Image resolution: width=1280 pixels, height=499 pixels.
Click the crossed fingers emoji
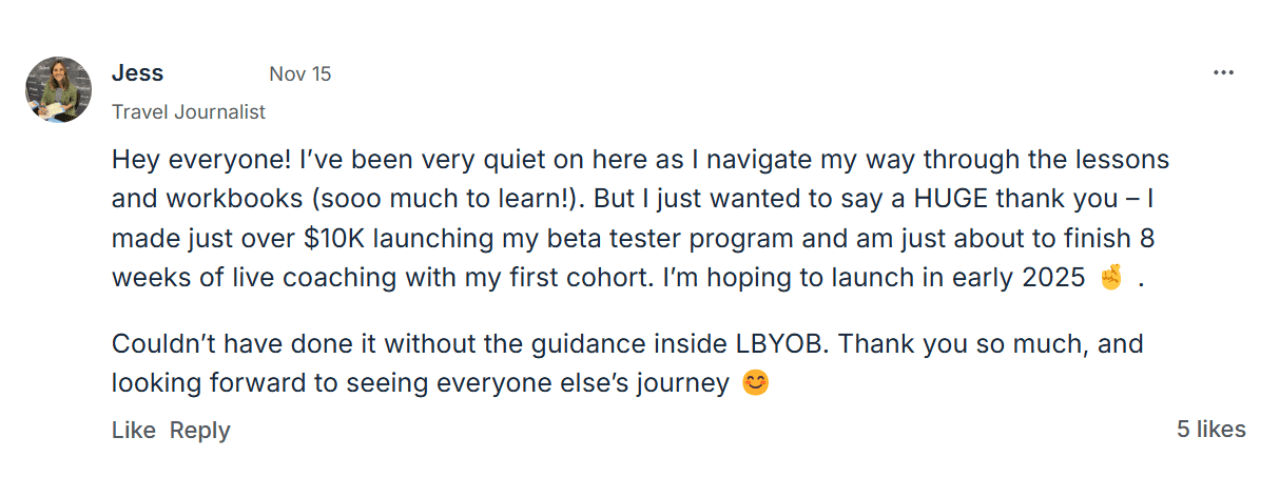(x=1111, y=278)
